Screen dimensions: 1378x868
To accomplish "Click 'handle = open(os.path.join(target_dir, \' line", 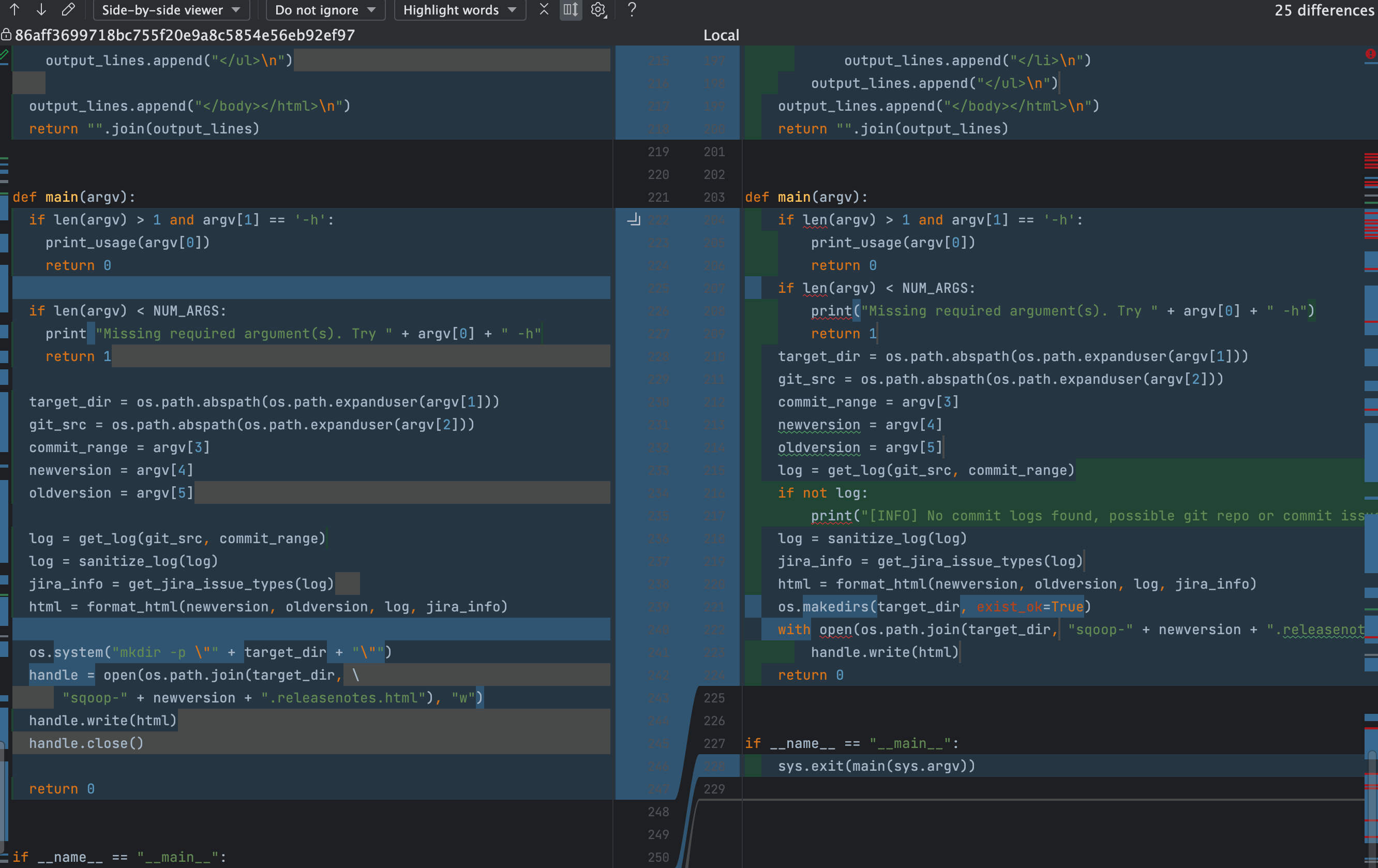I will click(x=194, y=675).
